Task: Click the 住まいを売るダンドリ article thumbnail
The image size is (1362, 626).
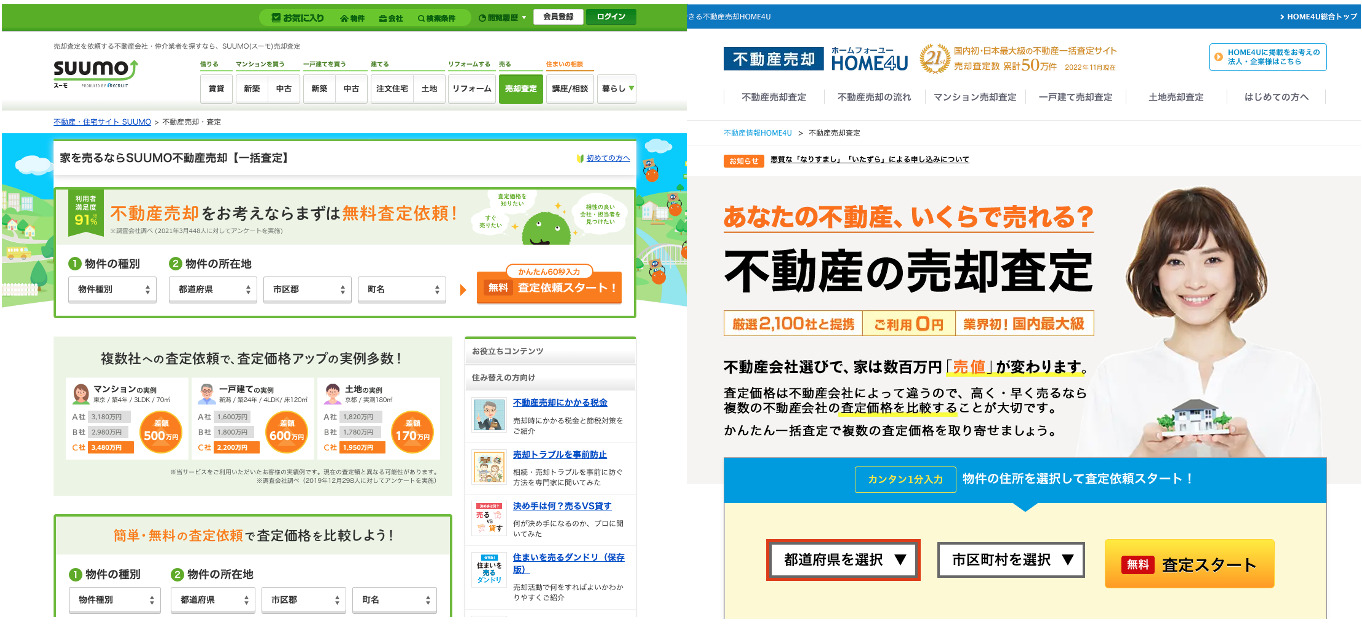Action: click(x=489, y=572)
